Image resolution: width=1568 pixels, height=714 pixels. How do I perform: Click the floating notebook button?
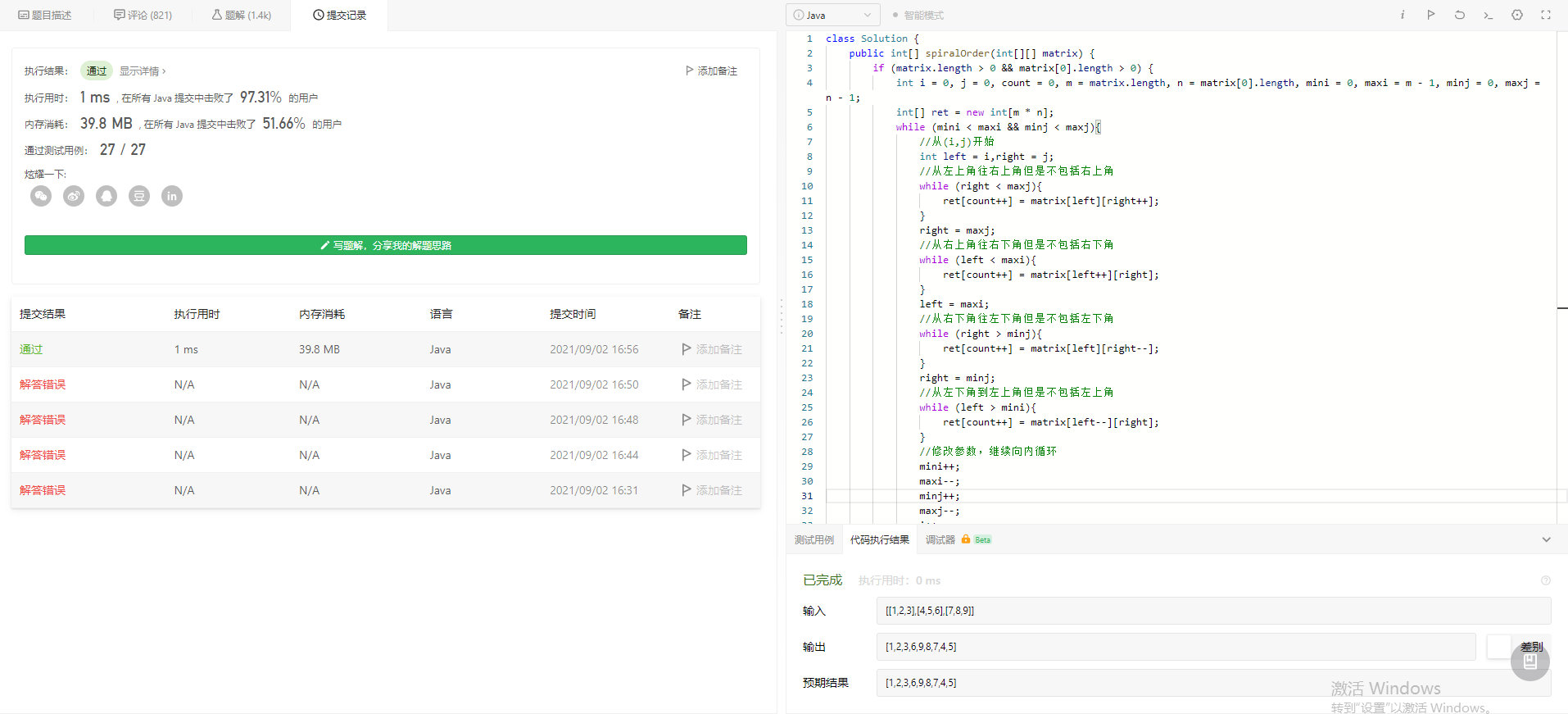click(1530, 662)
